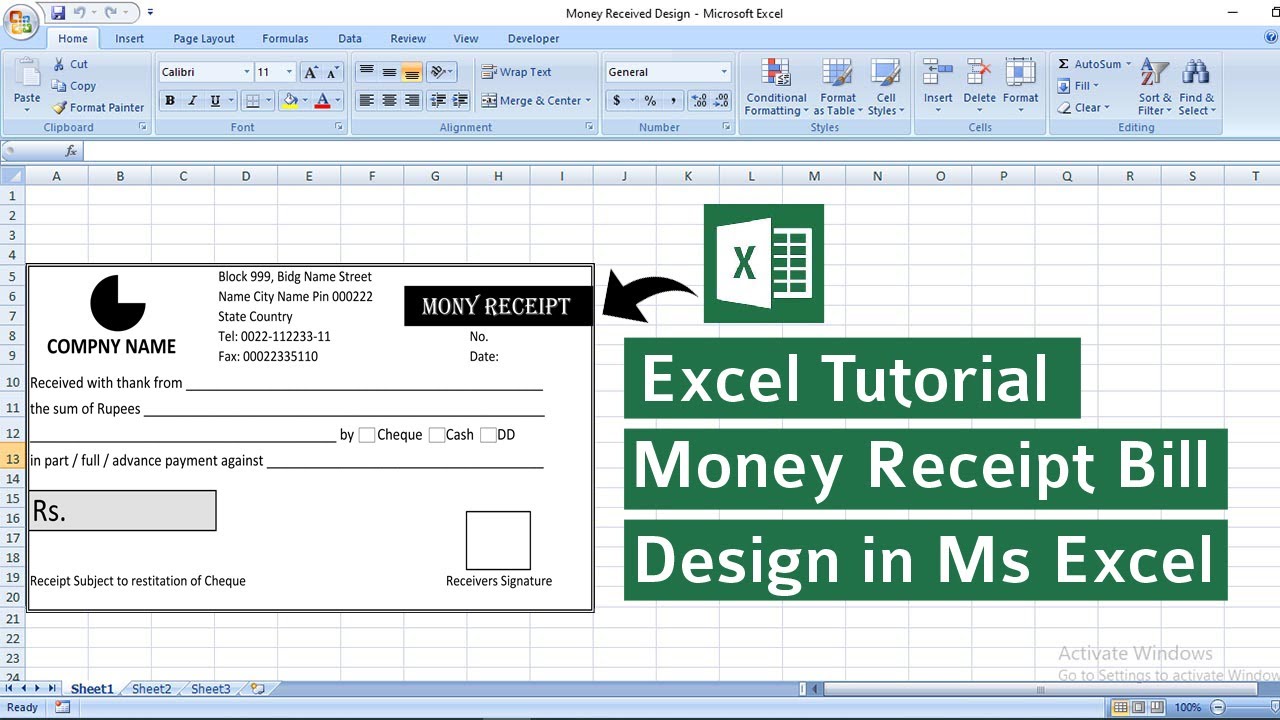Apply accounting dollar number format

pyautogui.click(x=617, y=101)
